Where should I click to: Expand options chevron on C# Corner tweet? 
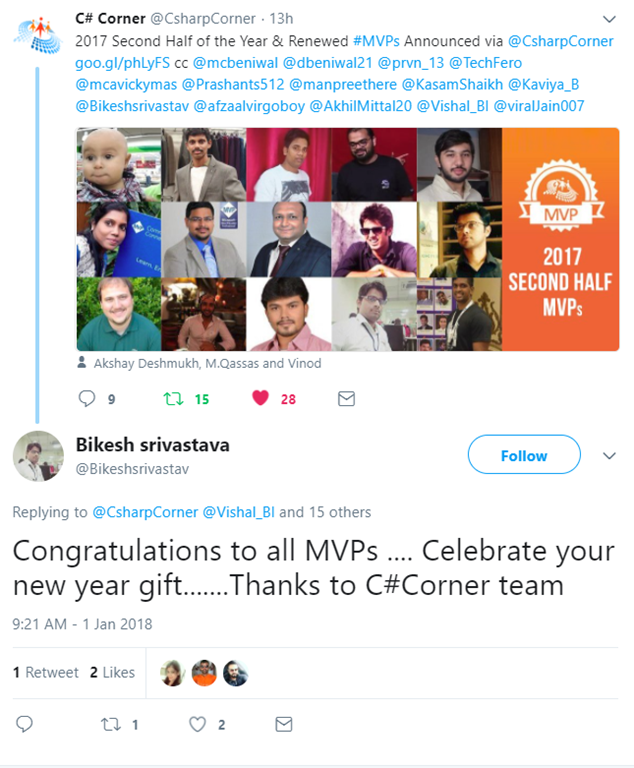tap(609, 19)
